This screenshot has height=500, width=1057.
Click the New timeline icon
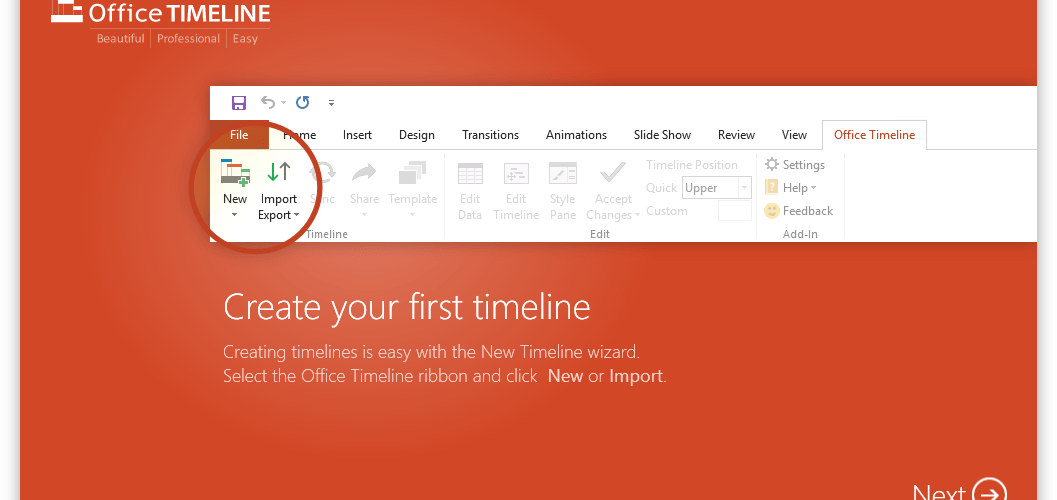(x=235, y=173)
